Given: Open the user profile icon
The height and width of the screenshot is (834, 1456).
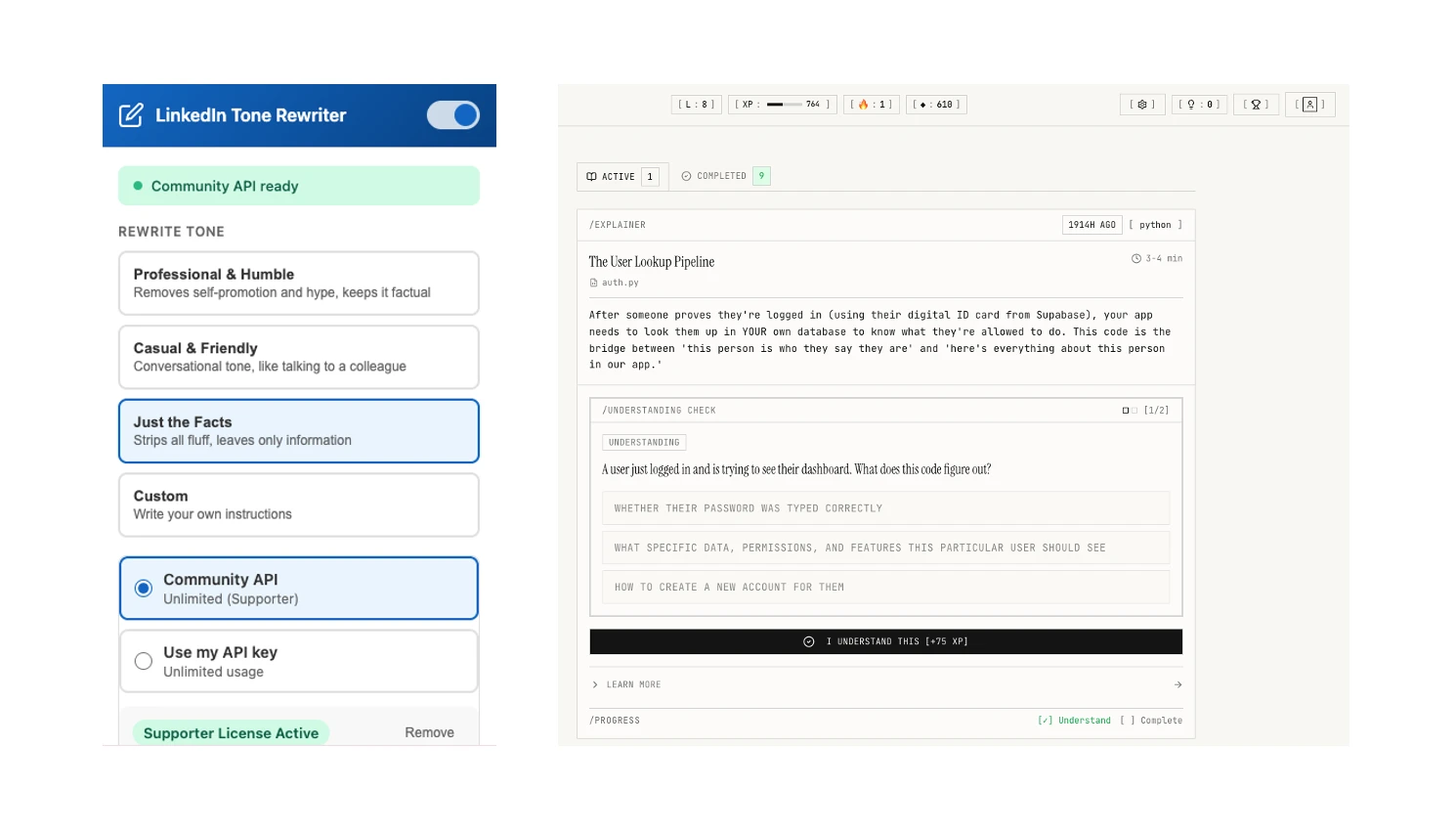Looking at the screenshot, I should pos(1309,105).
